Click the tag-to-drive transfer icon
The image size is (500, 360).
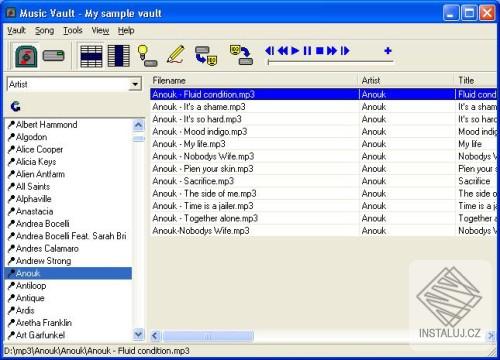pos(242,55)
